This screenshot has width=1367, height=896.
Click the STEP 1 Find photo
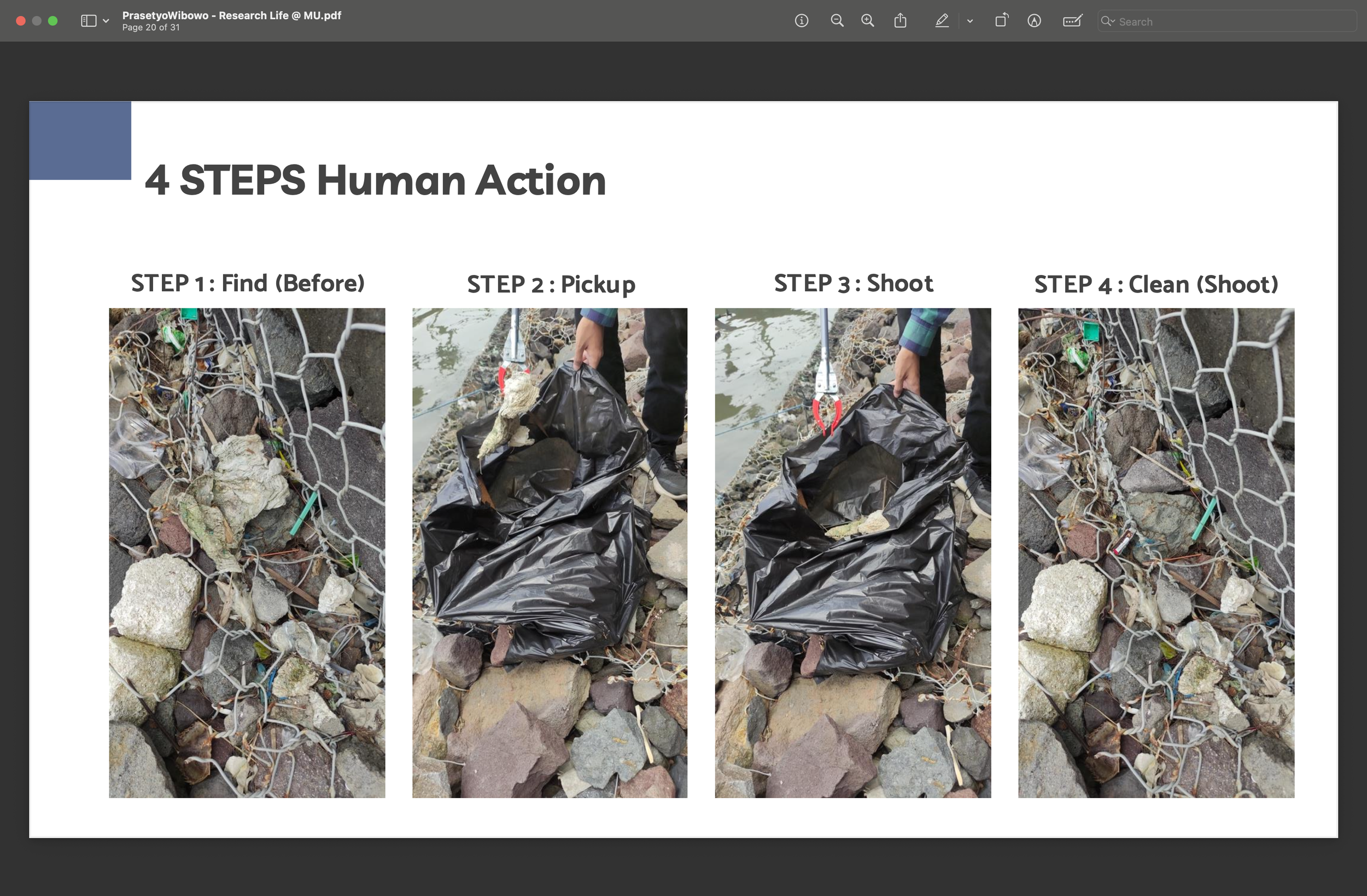click(247, 553)
